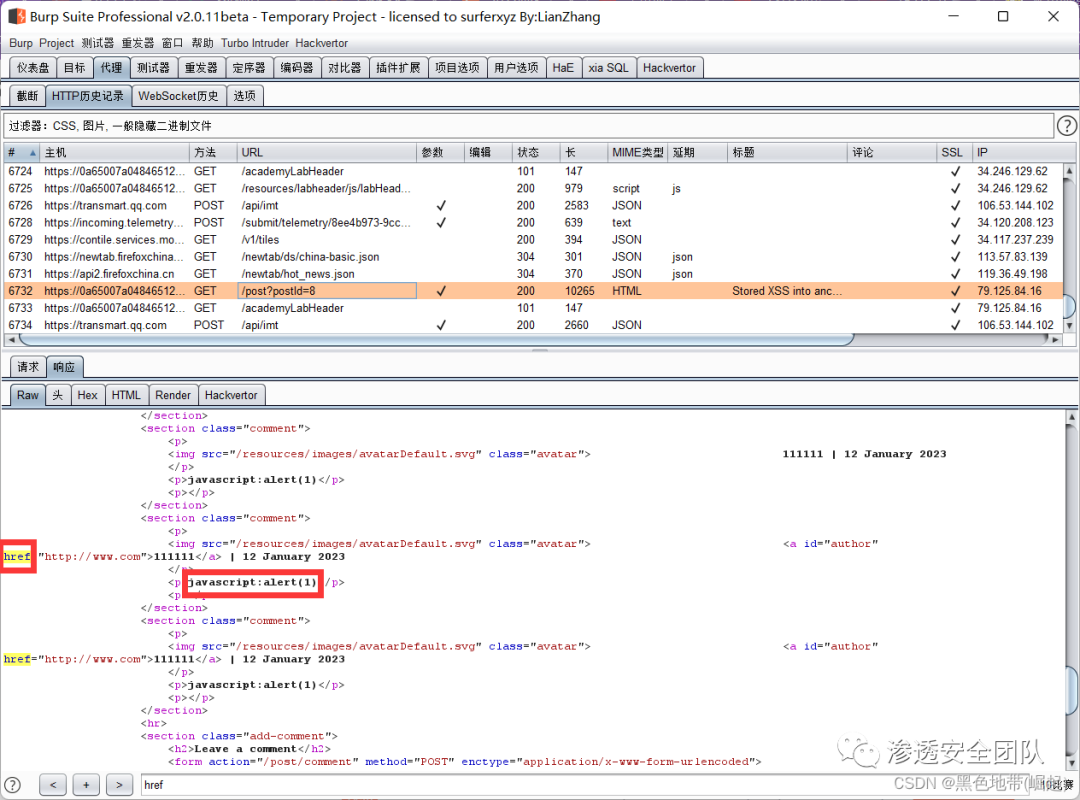Viewport: 1080px width, 800px height.
Task: Open the Hackvertor menu in the menu bar
Action: pos(322,43)
